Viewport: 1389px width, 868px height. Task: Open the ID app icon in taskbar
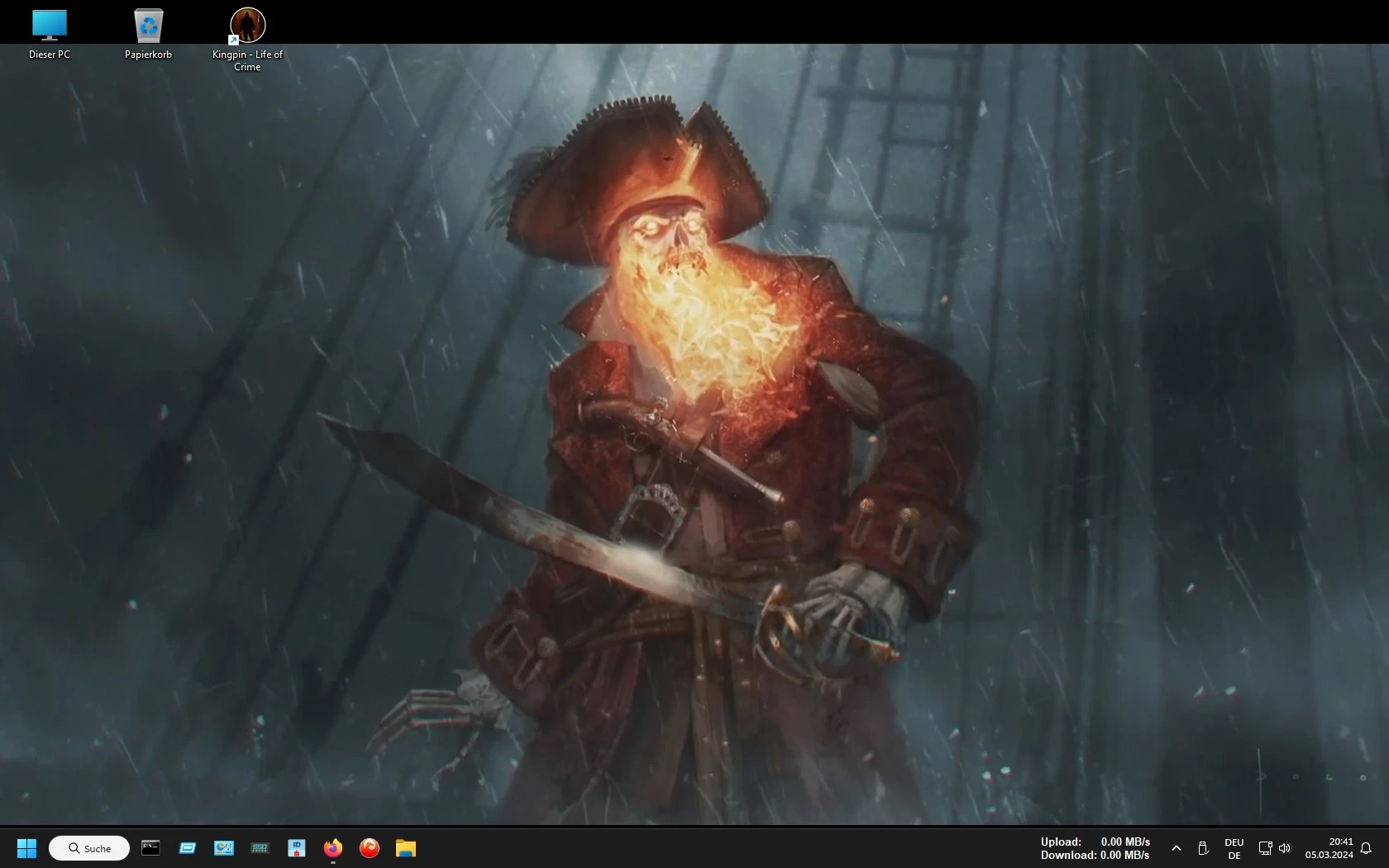(296, 847)
